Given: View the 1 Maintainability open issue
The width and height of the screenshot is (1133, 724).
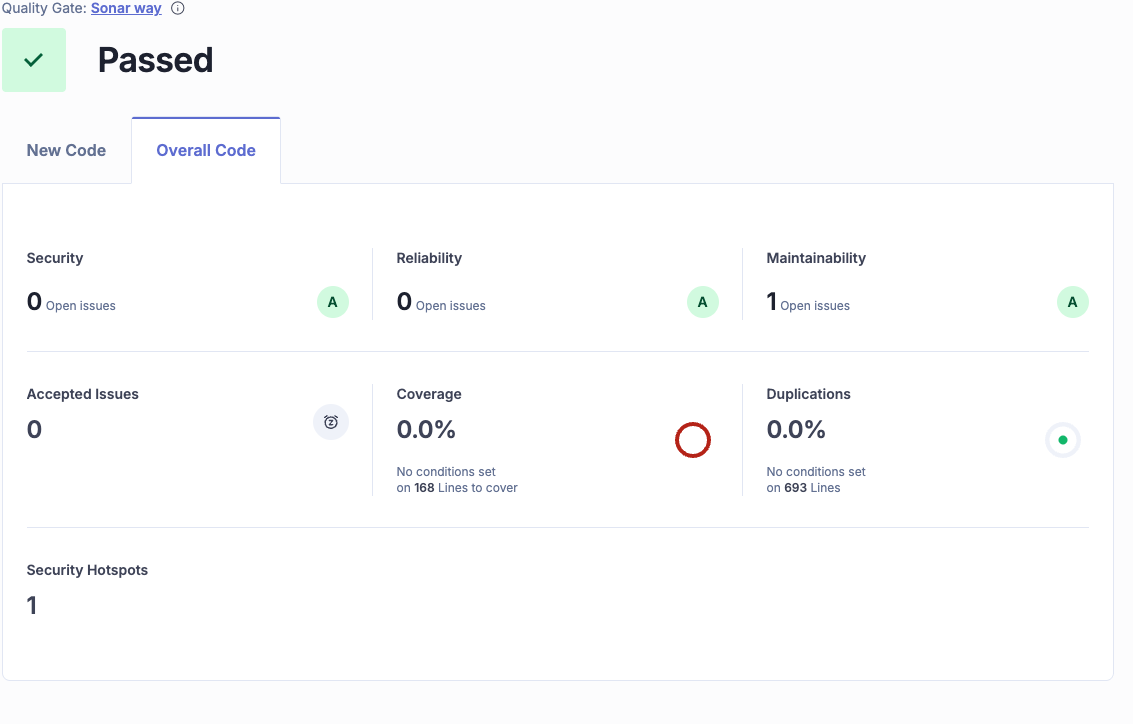Looking at the screenshot, I should 772,302.
